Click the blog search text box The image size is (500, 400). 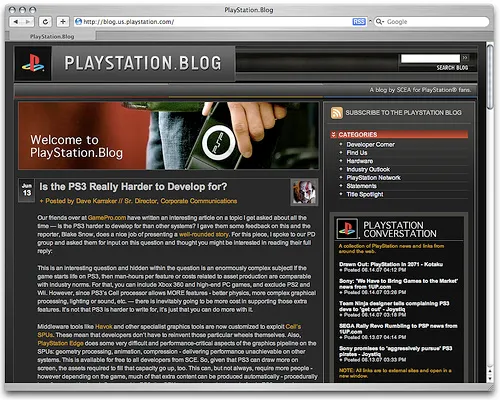click(430, 58)
